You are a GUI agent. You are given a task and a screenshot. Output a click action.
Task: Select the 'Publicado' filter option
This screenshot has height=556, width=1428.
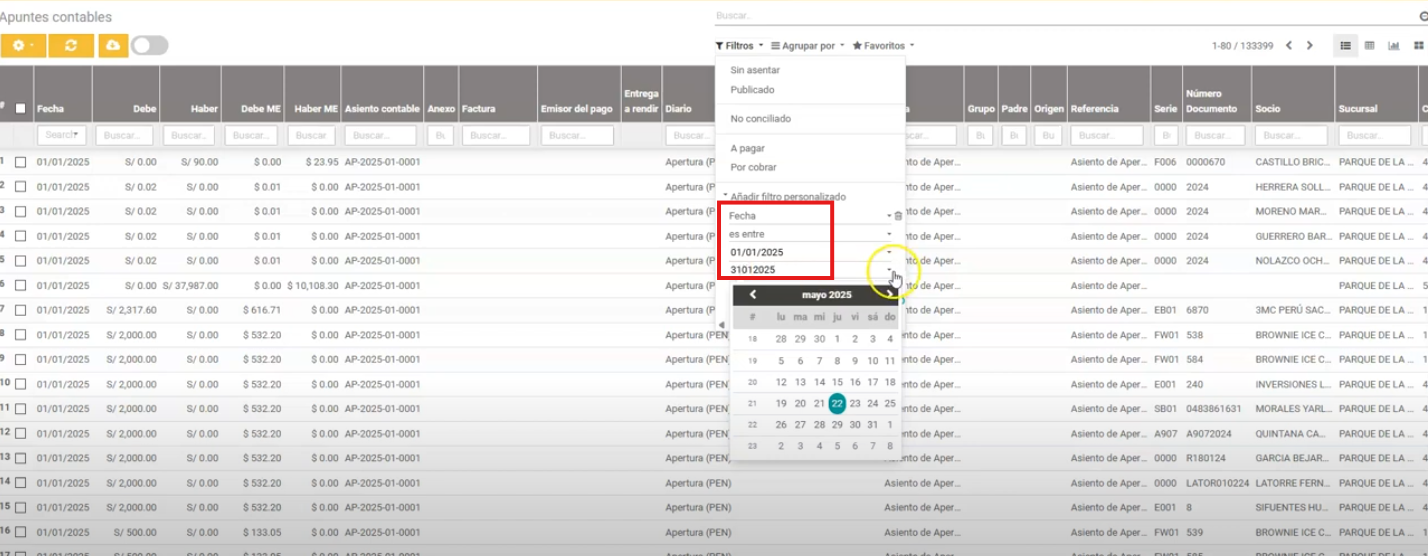point(752,90)
